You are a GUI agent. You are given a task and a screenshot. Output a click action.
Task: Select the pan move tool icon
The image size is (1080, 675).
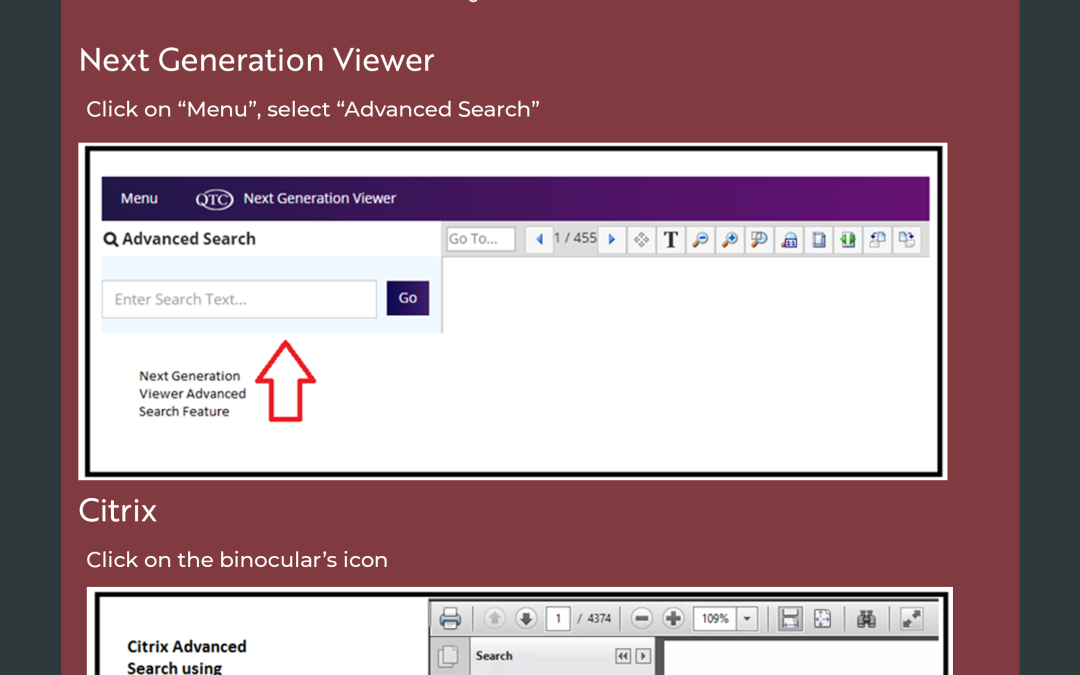click(641, 239)
